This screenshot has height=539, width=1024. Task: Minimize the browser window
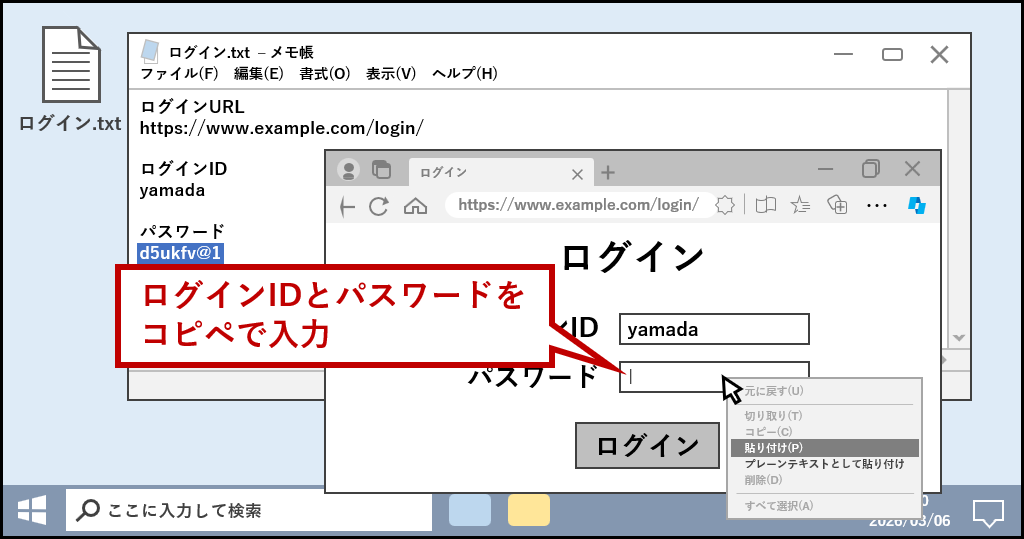pyautogui.click(x=825, y=169)
